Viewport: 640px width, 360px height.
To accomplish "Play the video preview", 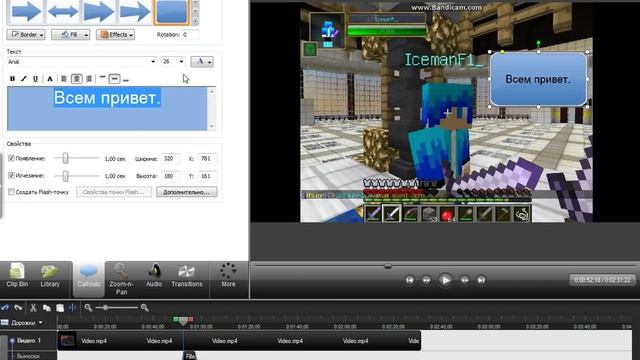I will coord(445,280).
